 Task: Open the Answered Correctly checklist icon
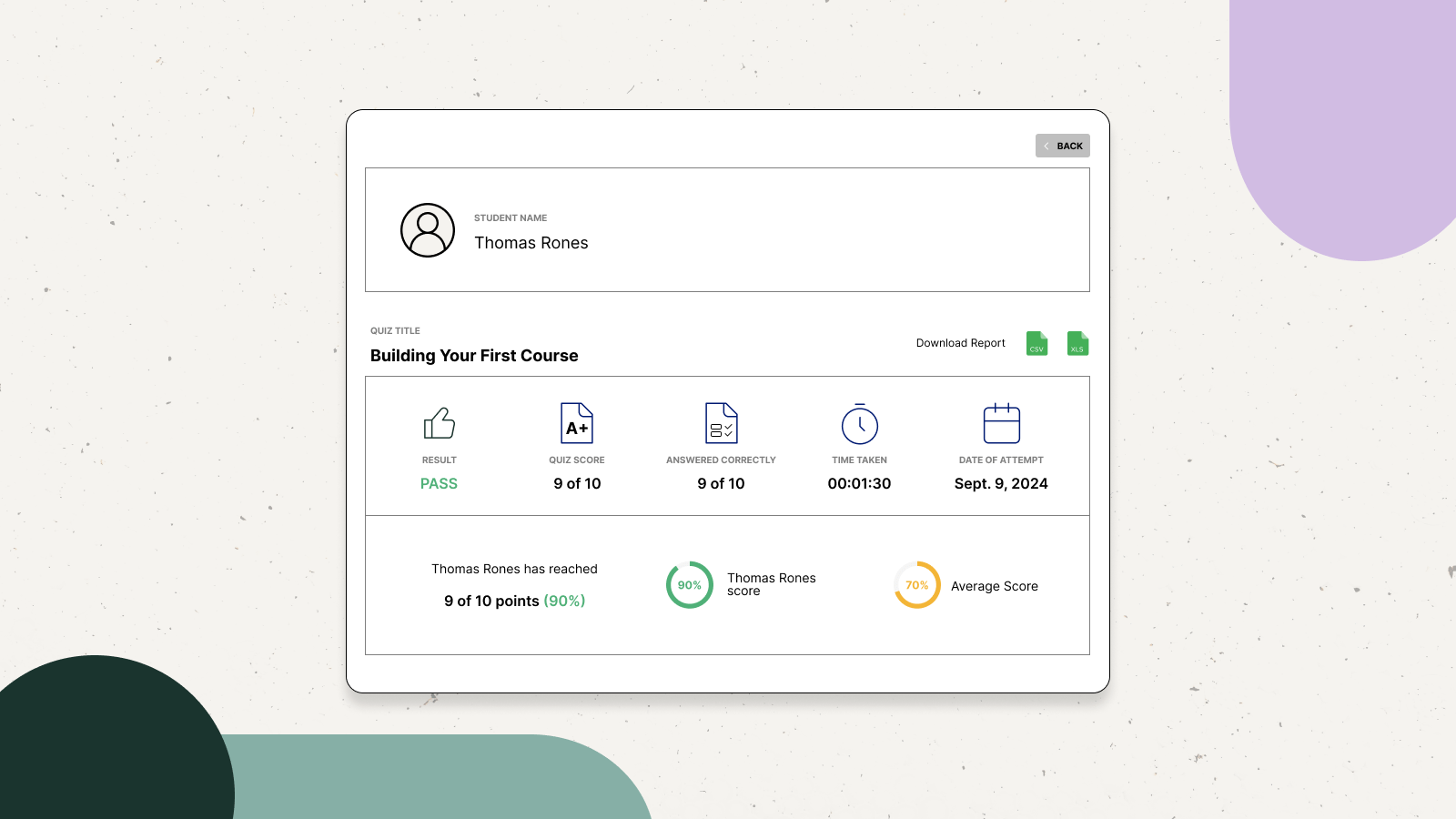click(721, 422)
